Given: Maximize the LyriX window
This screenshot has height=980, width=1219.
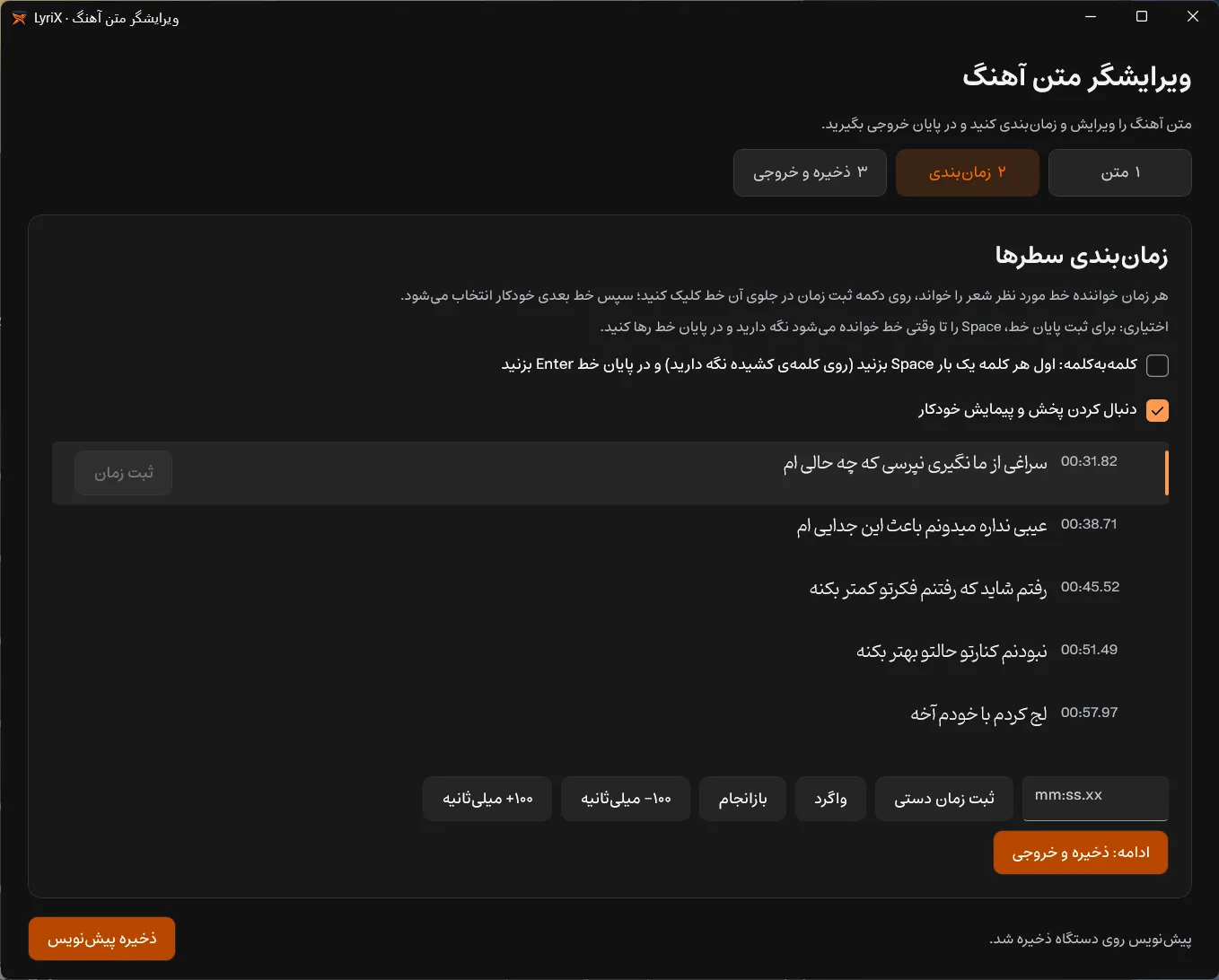Looking at the screenshot, I should coord(1142,17).
